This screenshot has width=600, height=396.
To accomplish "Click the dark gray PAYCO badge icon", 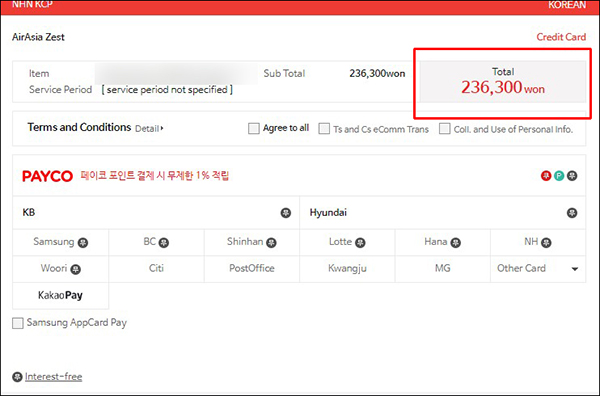I will click(572, 176).
